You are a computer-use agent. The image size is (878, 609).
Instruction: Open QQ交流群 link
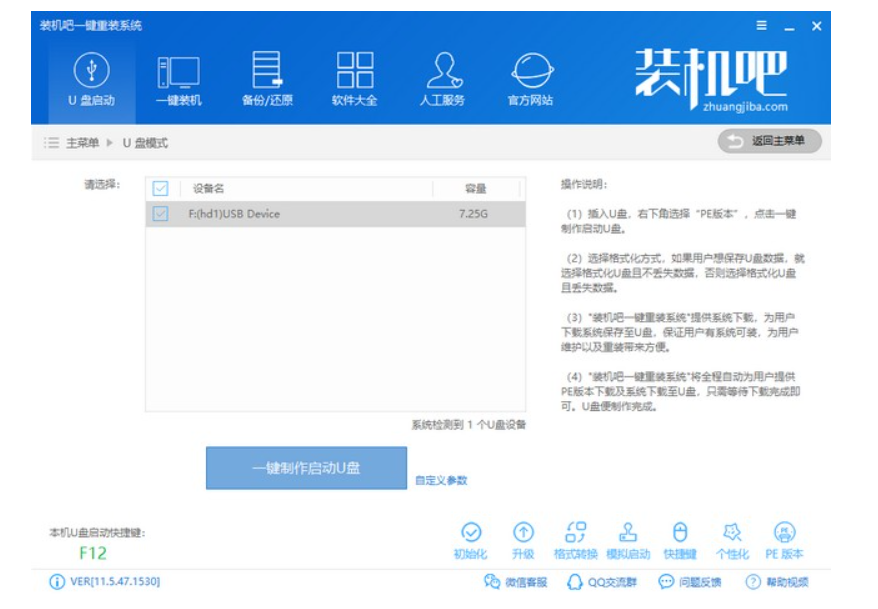(602, 582)
